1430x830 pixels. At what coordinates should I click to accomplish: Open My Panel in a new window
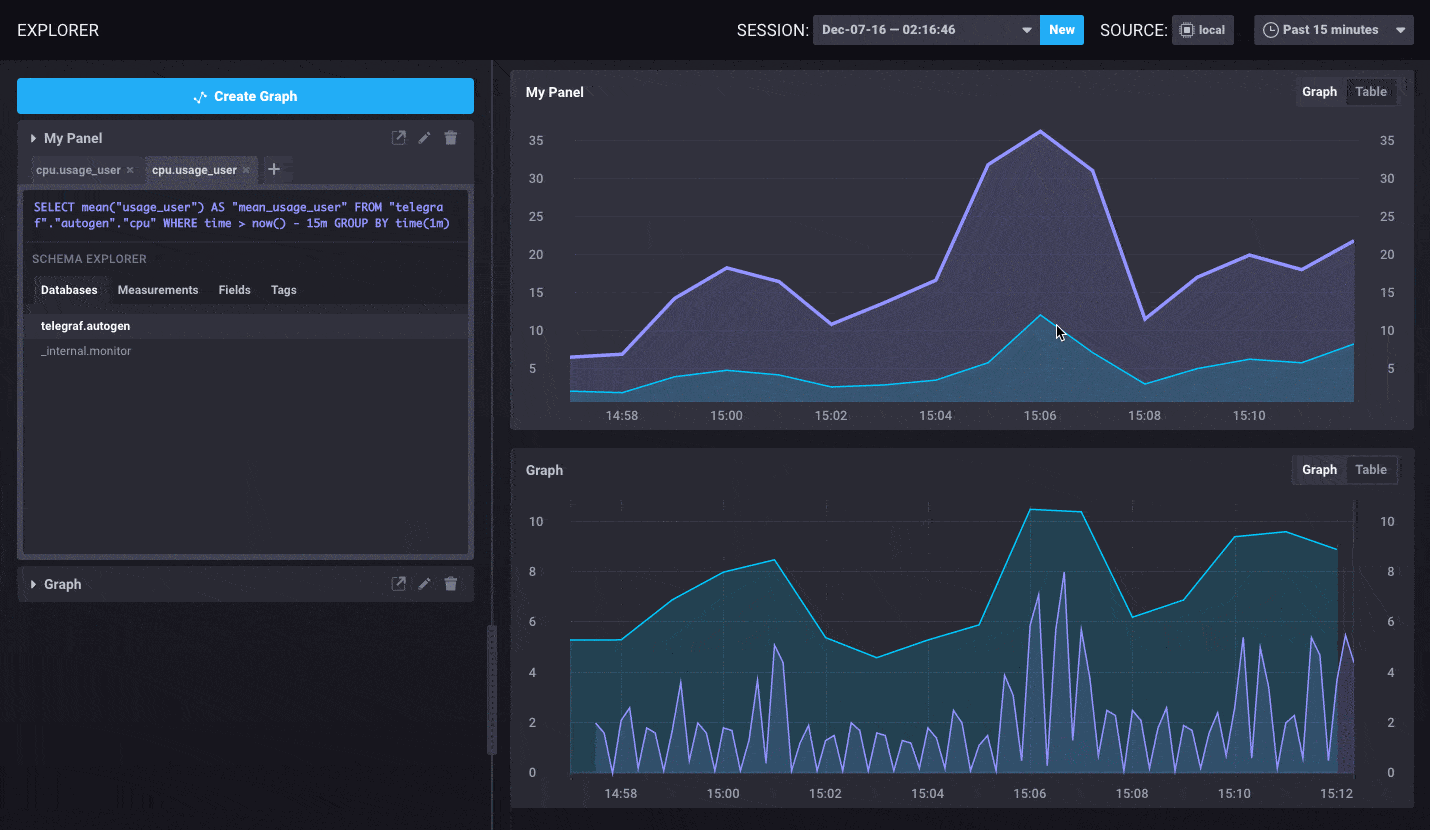(x=398, y=138)
